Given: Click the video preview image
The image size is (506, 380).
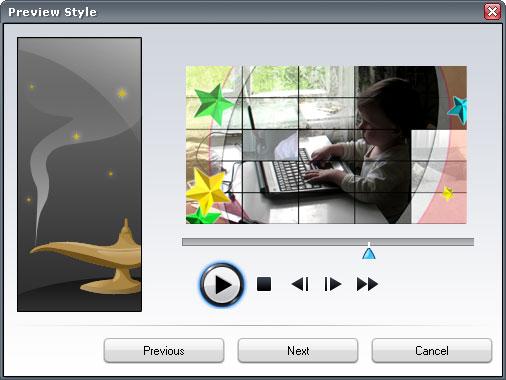Looking at the screenshot, I should pyautogui.click(x=326, y=145).
